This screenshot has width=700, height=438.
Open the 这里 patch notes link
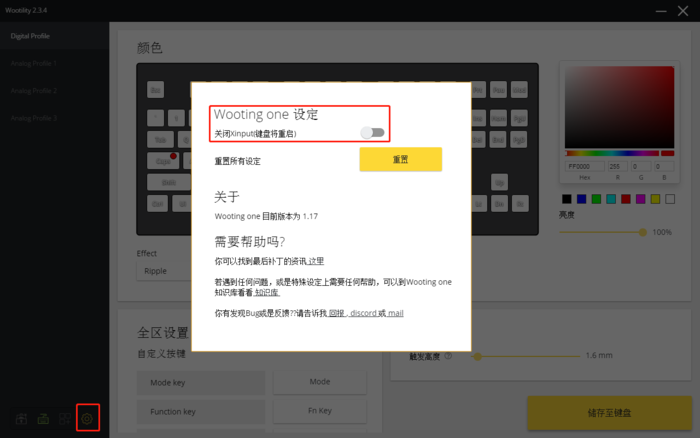316,261
